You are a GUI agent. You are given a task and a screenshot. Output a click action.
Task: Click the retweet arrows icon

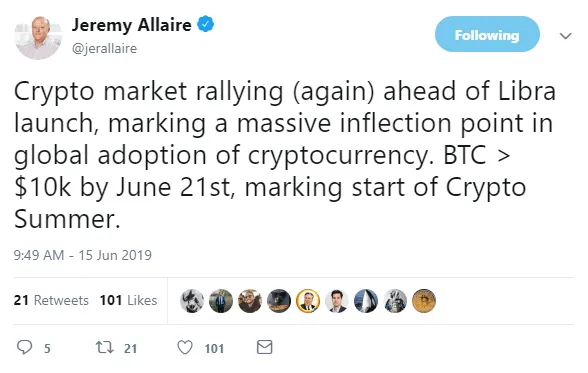[x=105, y=347]
